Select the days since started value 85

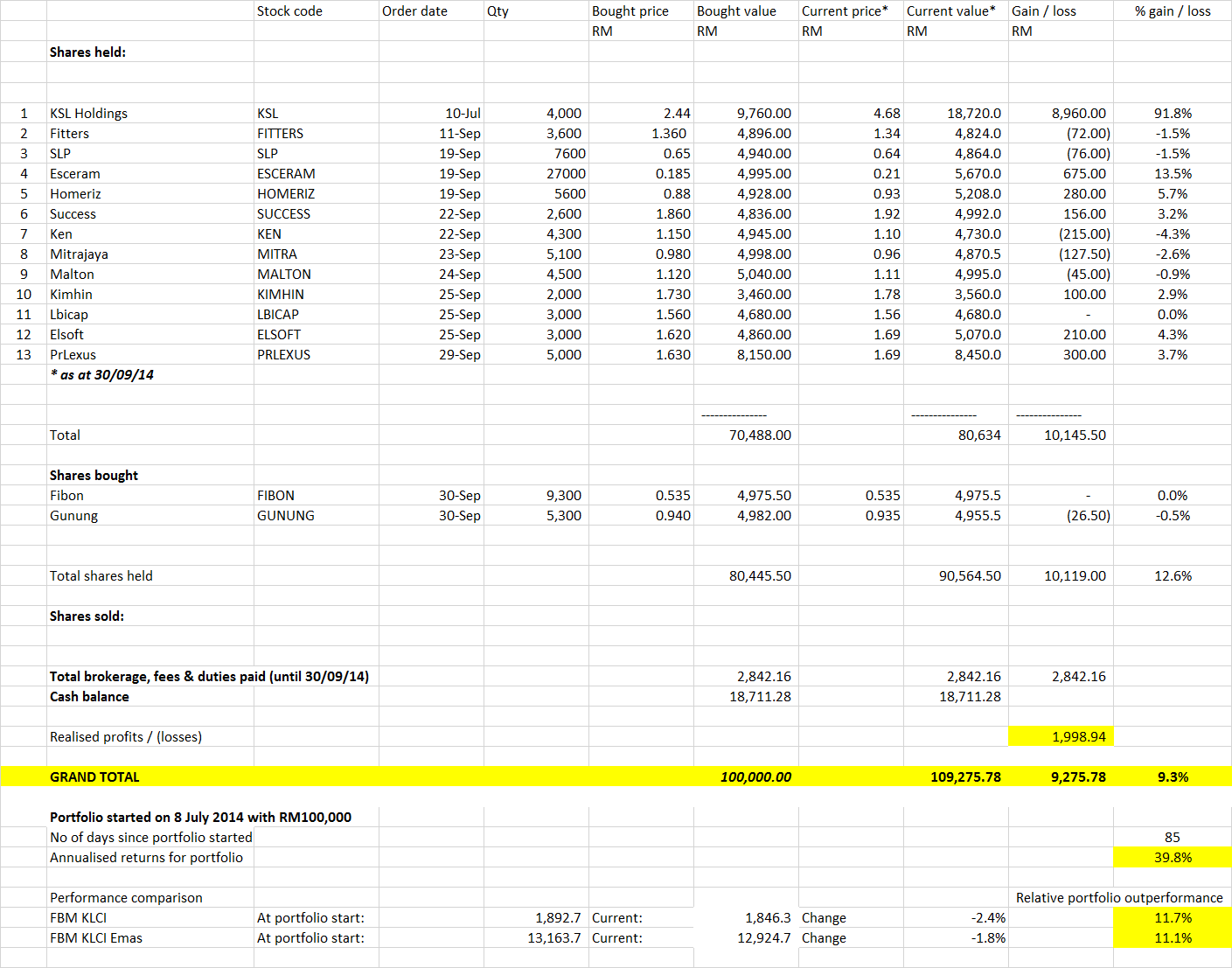[x=1173, y=837]
